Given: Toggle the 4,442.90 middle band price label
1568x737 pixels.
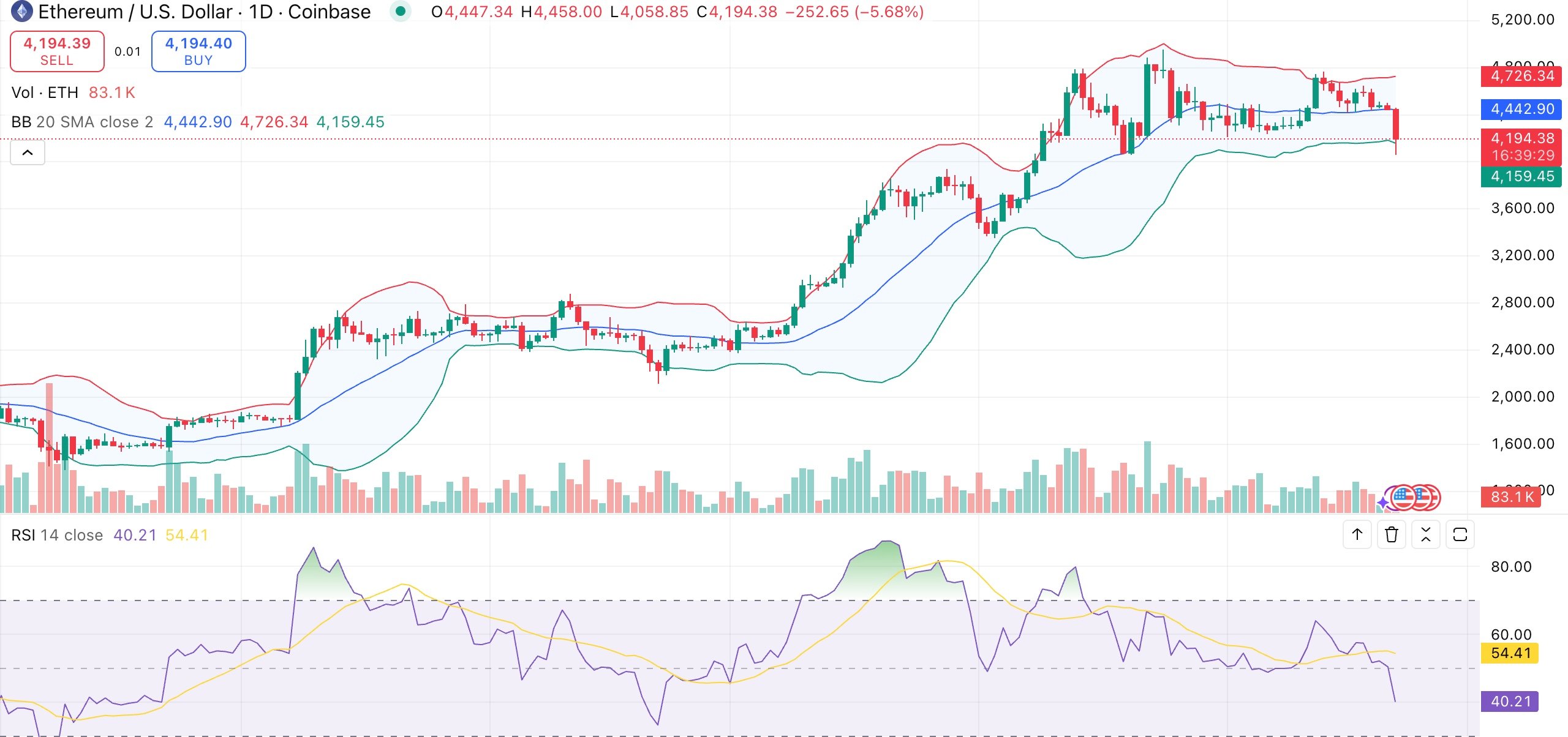Looking at the screenshot, I should pyautogui.click(x=1521, y=110).
